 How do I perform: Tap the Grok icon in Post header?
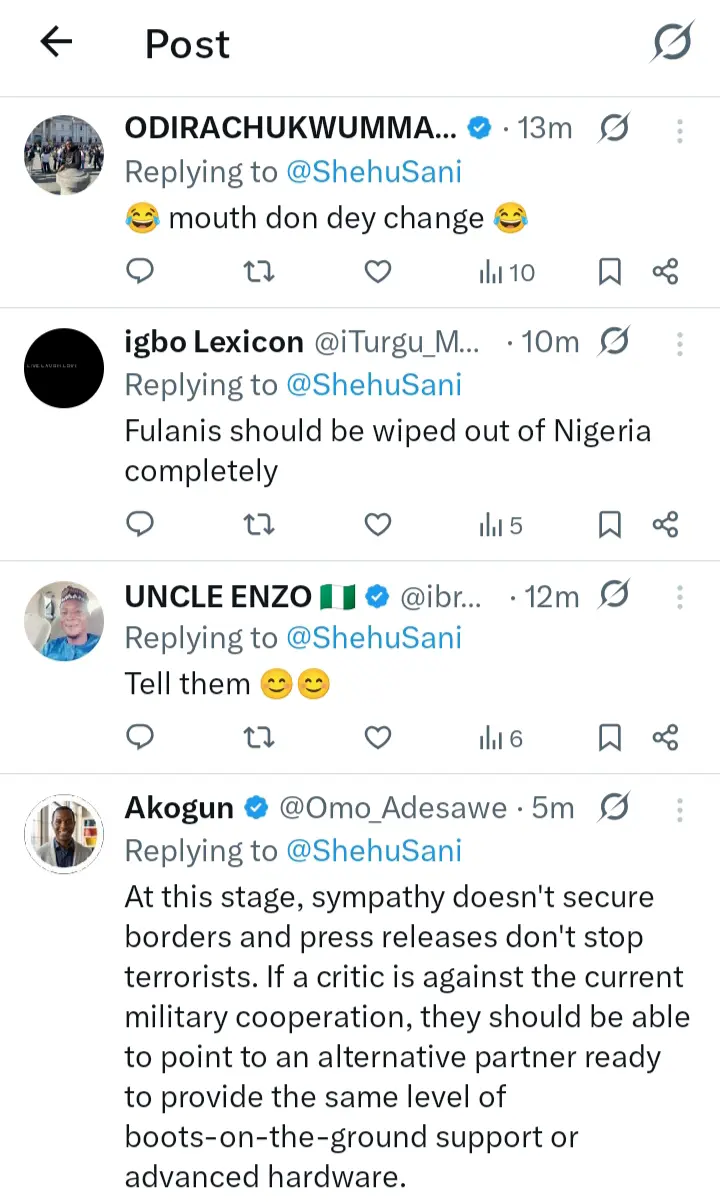tap(673, 42)
